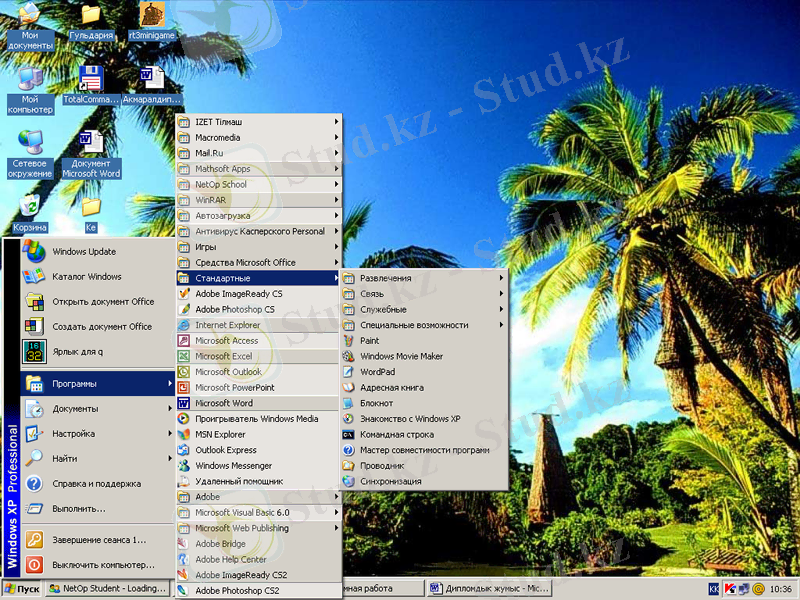The image size is (800, 600).
Task: Open the Paint application from Standard menu
Action: pos(370,341)
